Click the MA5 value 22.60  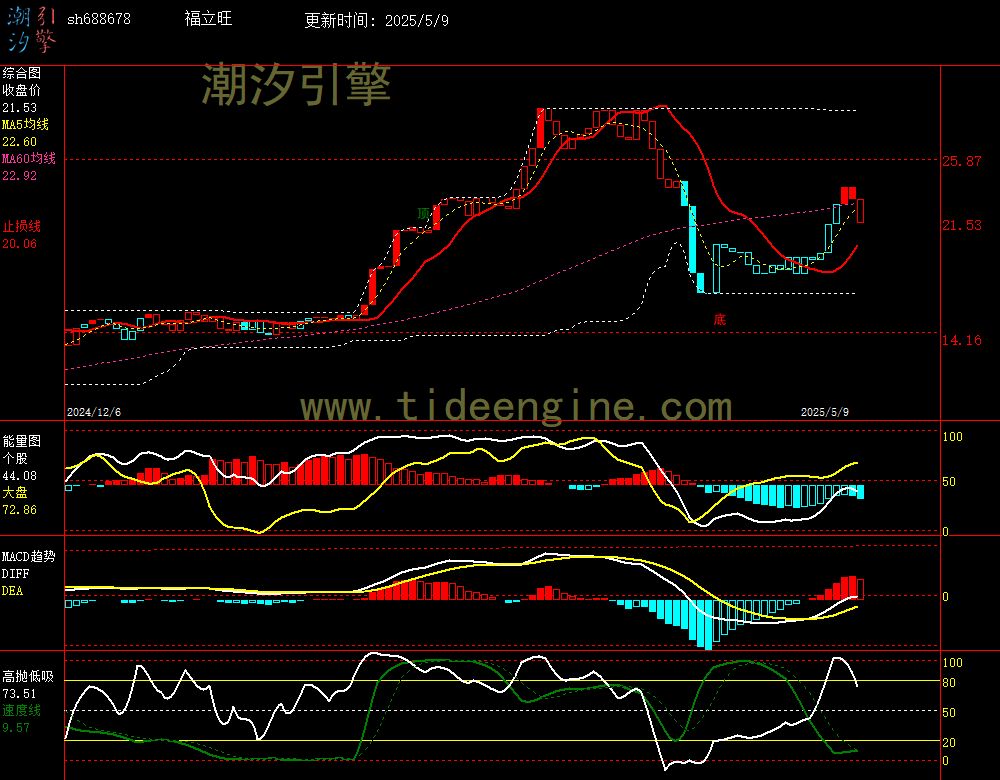coord(19,142)
